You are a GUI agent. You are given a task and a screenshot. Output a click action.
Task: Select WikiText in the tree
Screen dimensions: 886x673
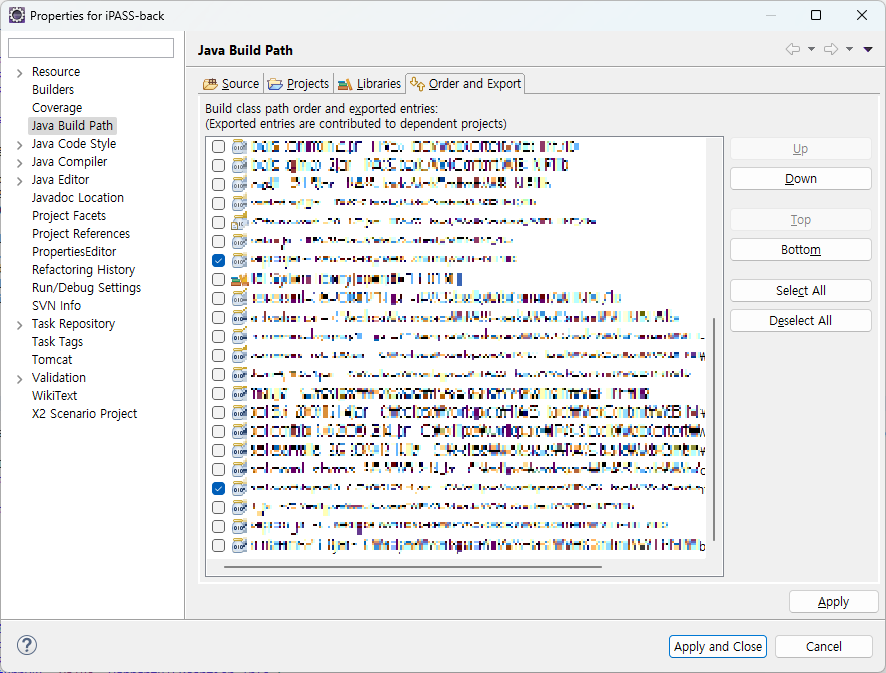(x=54, y=396)
